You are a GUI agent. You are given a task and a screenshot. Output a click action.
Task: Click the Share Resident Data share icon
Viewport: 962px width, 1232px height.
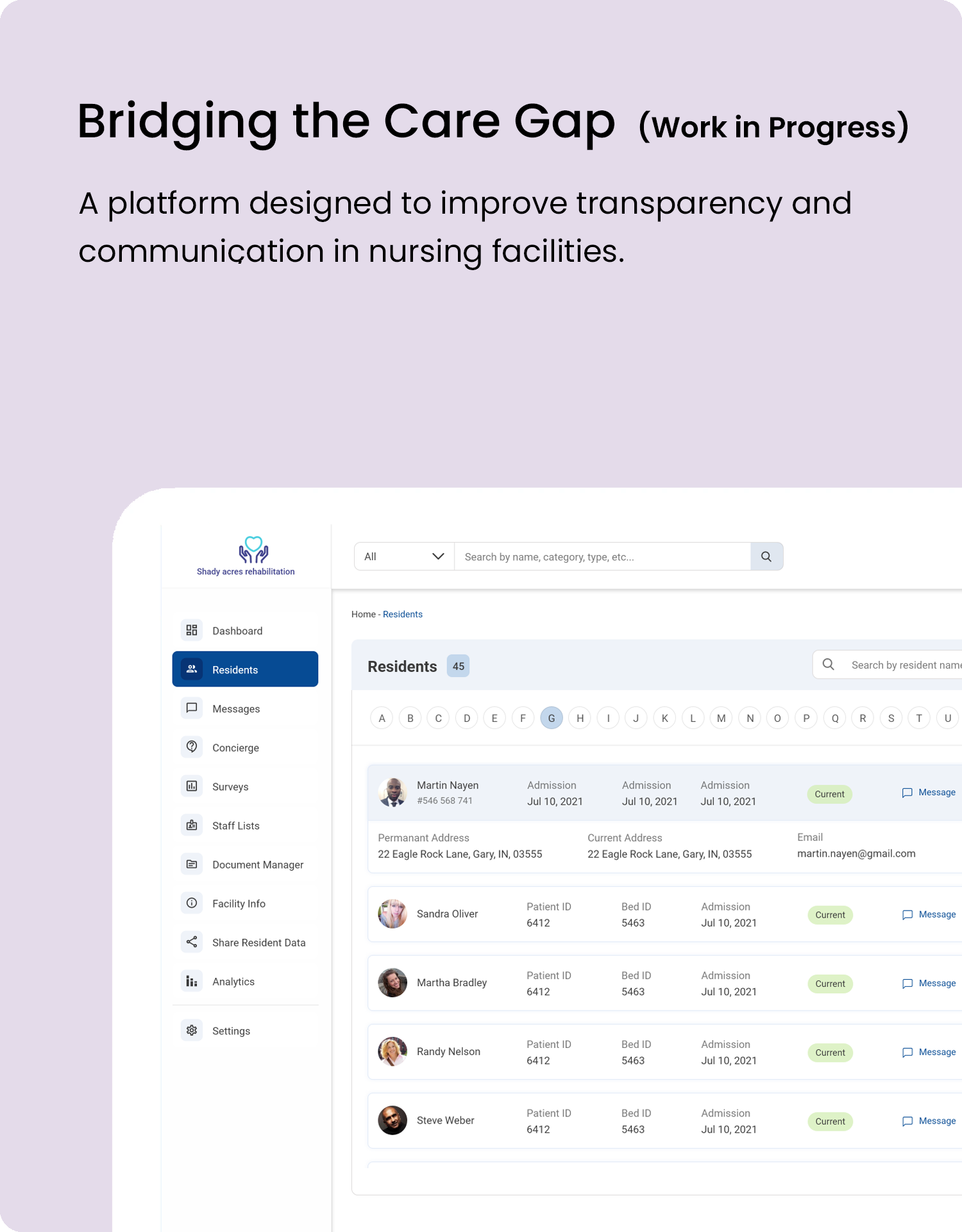coord(192,942)
